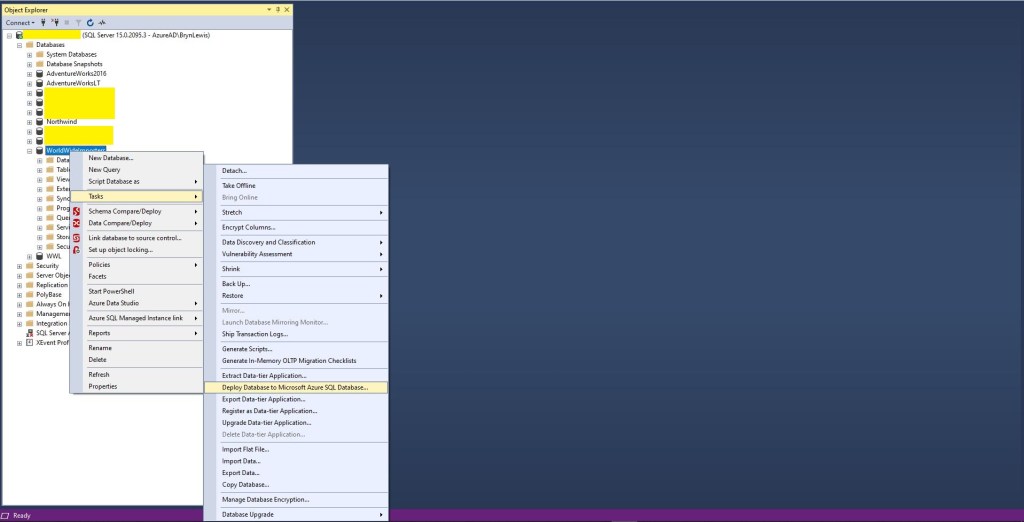This screenshot has height=522, width=1024.
Task: Click the Link database to source control icon
Action: [x=77, y=238]
